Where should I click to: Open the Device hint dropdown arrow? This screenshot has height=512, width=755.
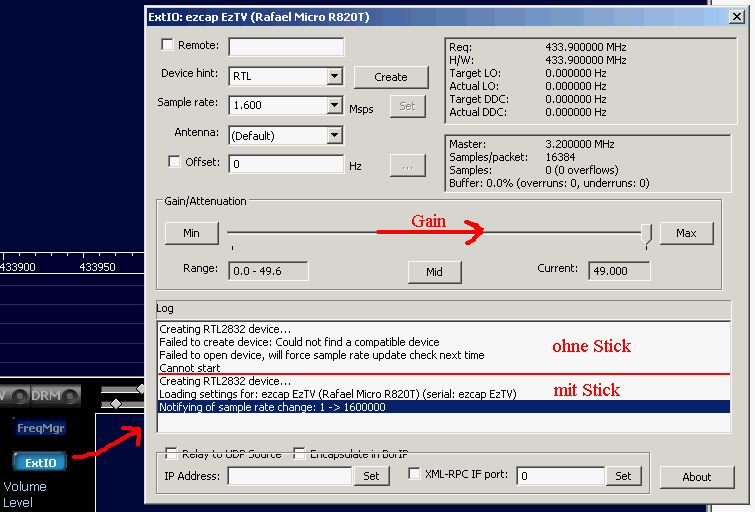tap(334, 76)
